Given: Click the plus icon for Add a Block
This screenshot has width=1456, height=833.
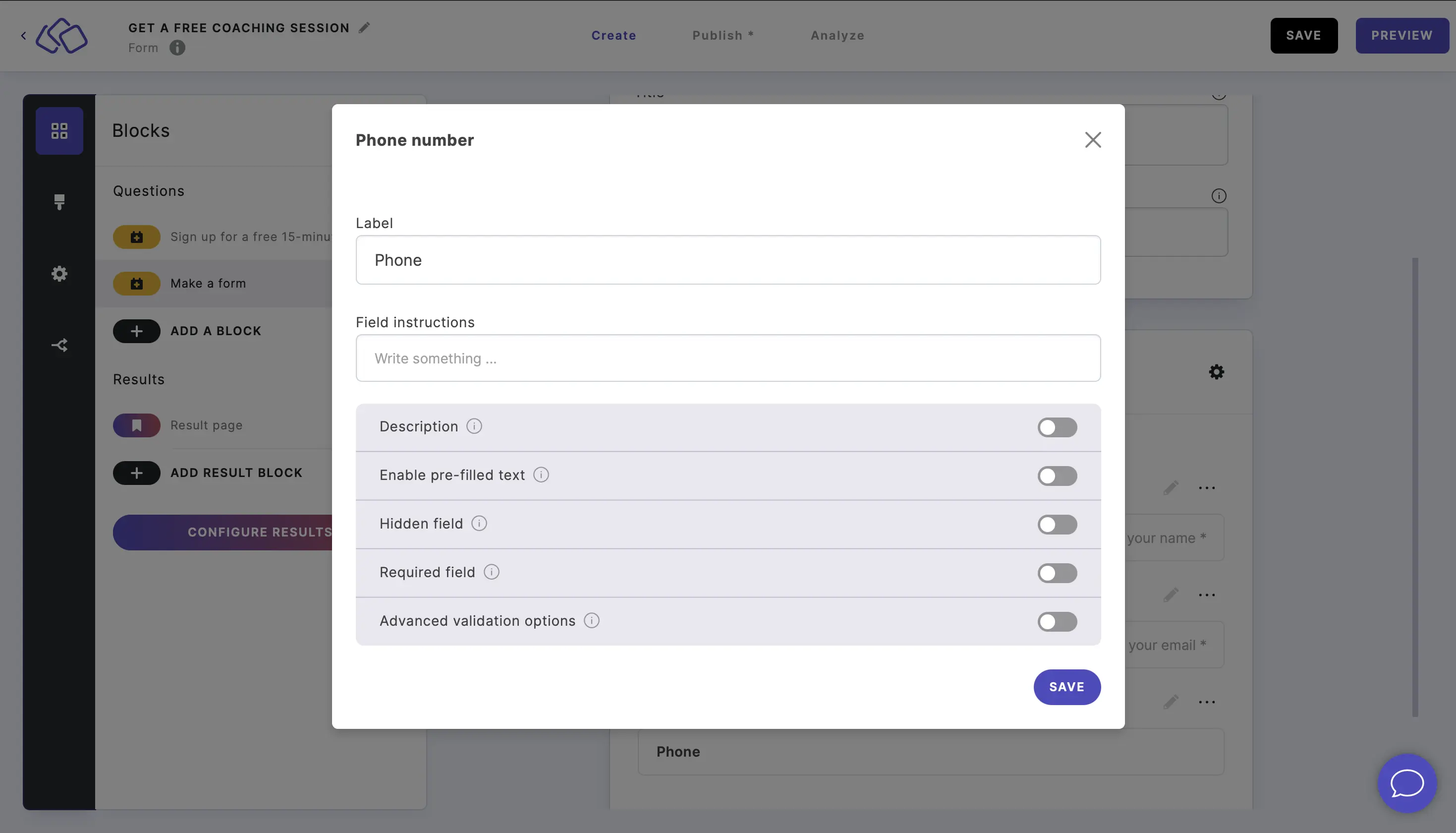Looking at the screenshot, I should coord(137,331).
